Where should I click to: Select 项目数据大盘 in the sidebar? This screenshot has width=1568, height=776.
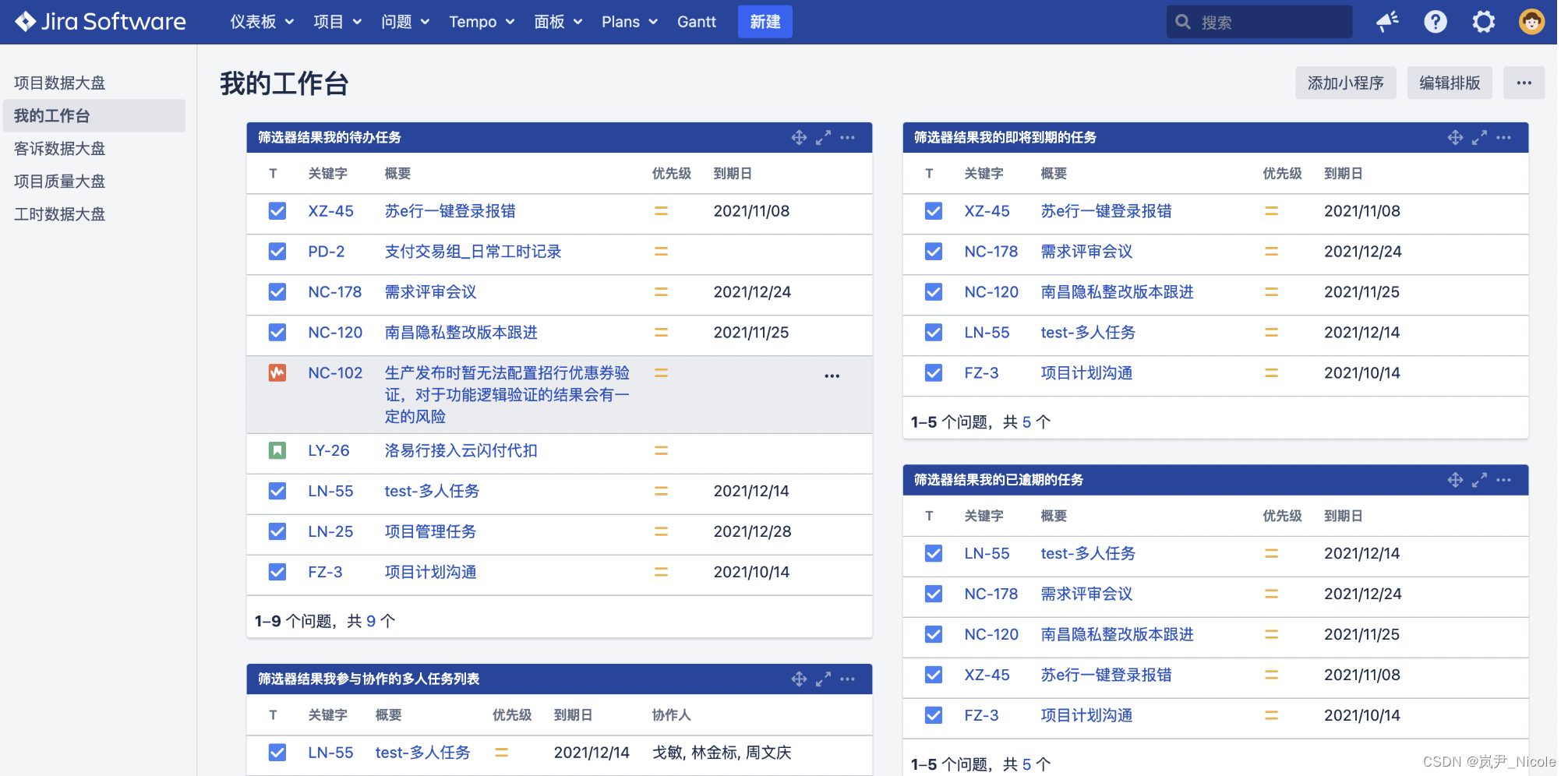tap(94, 83)
